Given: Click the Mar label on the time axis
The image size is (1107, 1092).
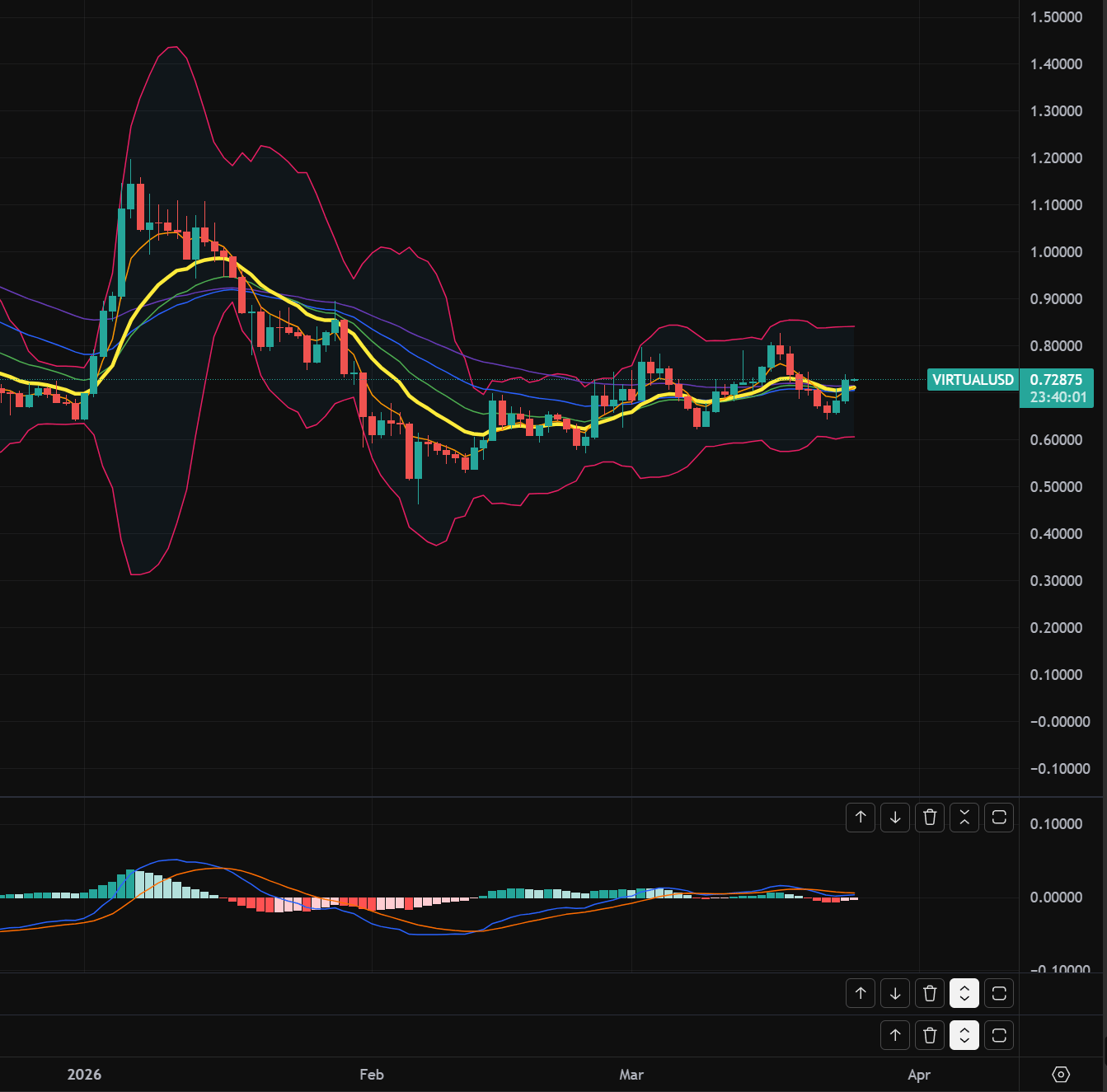Looking at the screenshot, I should 631,1075.
